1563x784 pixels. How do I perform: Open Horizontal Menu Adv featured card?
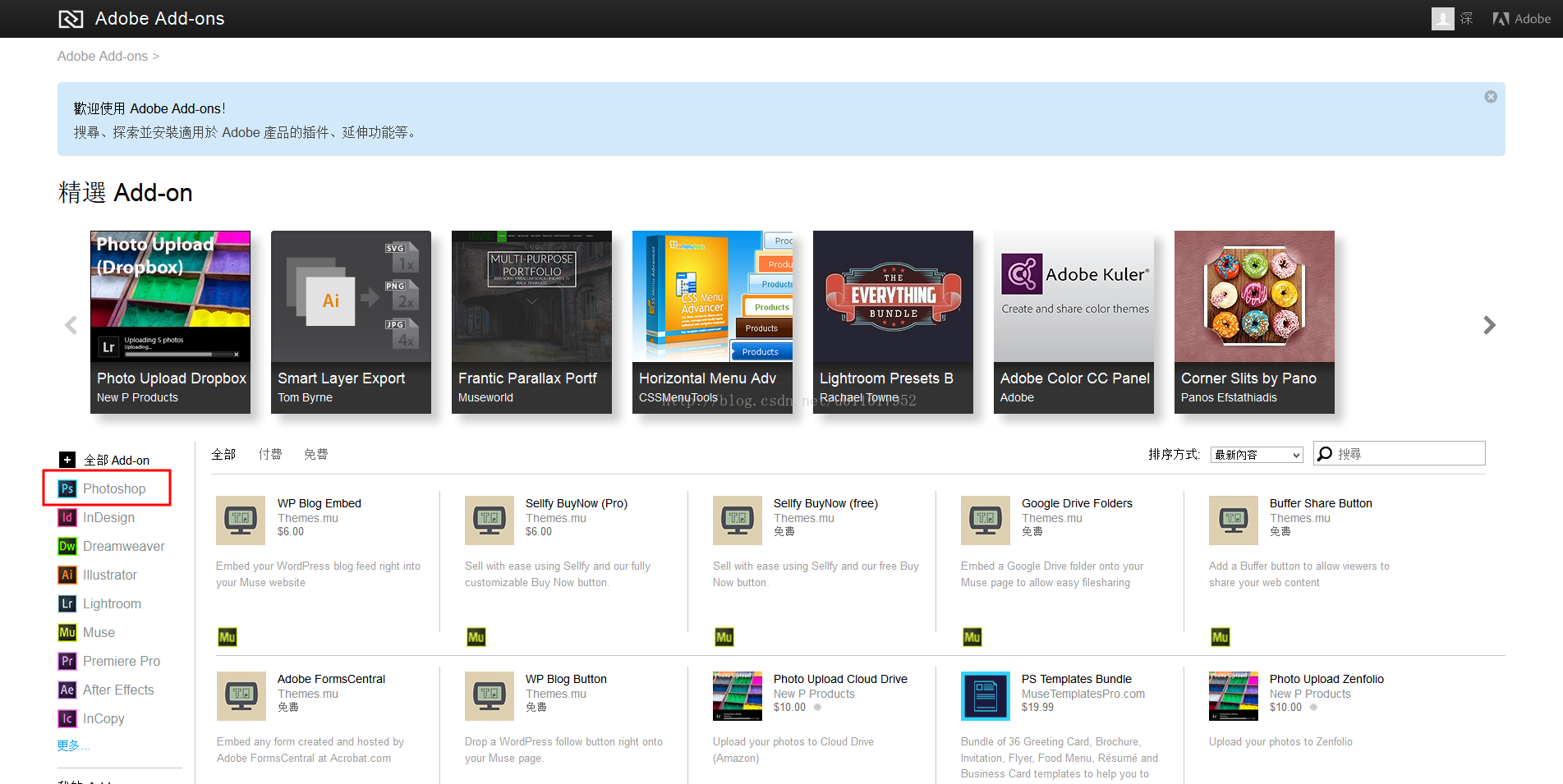[712, 322]
